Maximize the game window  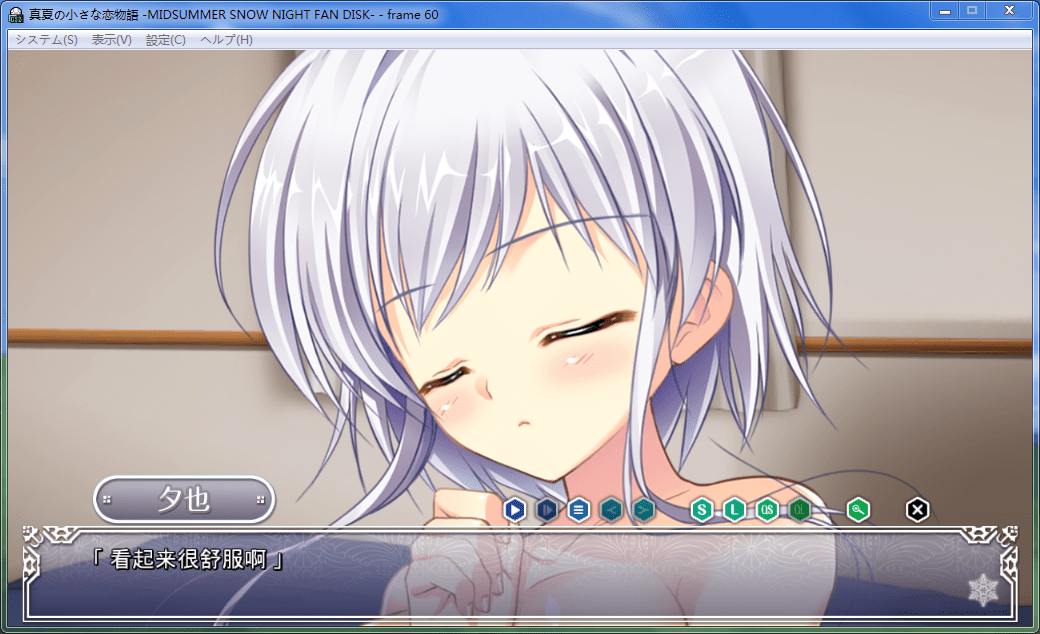[x=971, y=11]
